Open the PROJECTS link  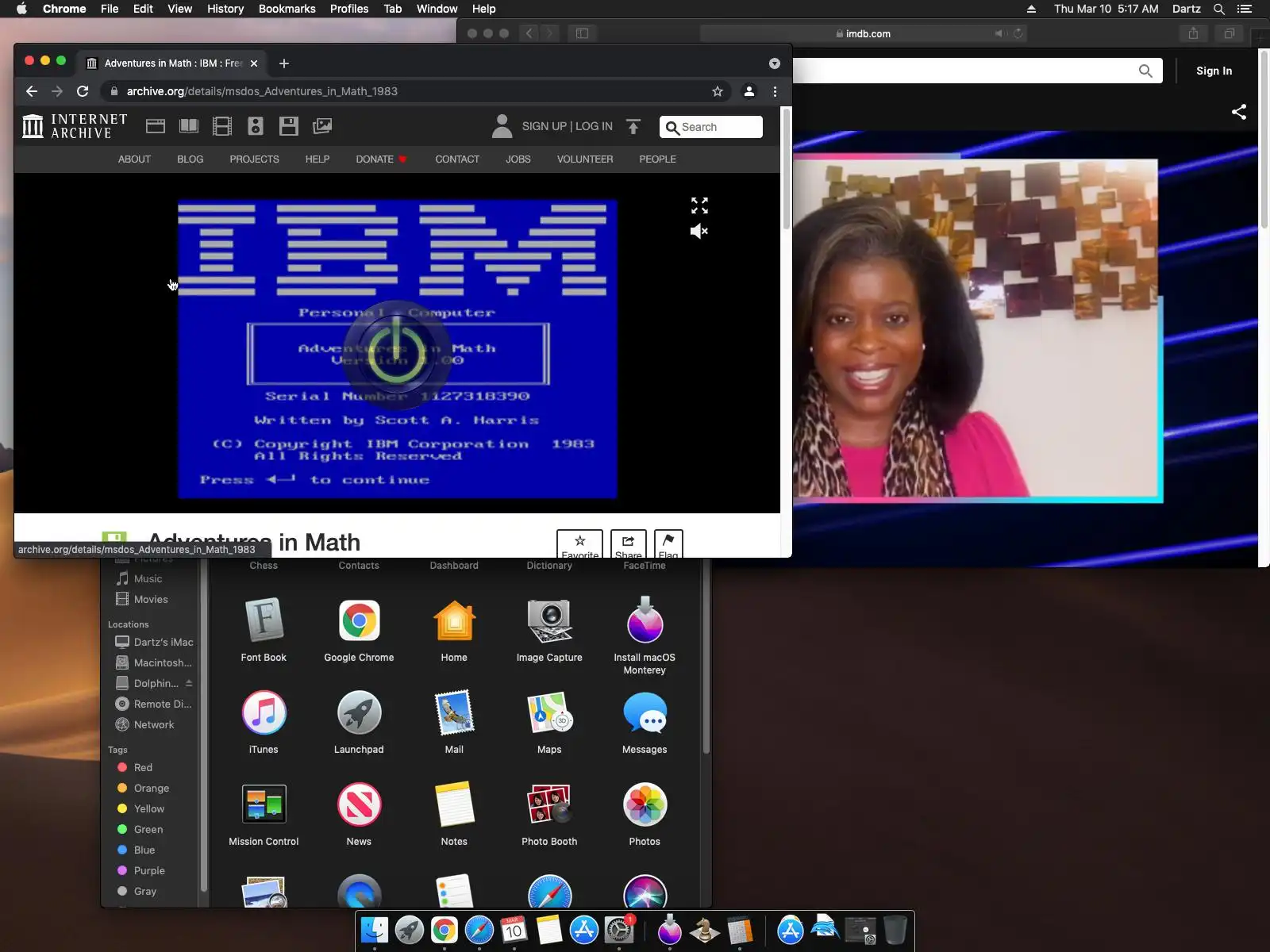255,159
